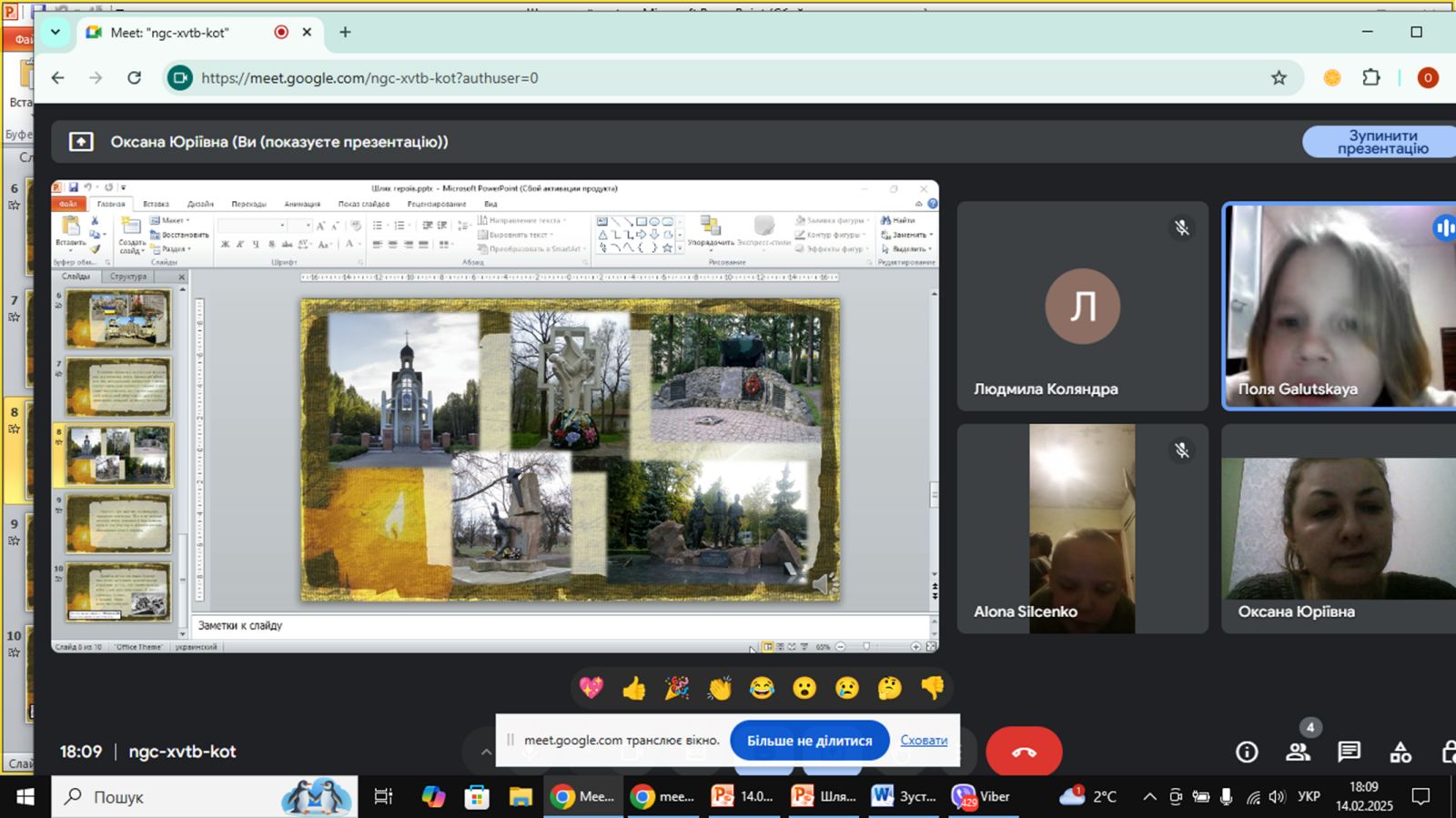Click Більше не ділитися button
The width and height of the screenshot is (1456, 818).
pyautogui.click(x=810, y=741)
